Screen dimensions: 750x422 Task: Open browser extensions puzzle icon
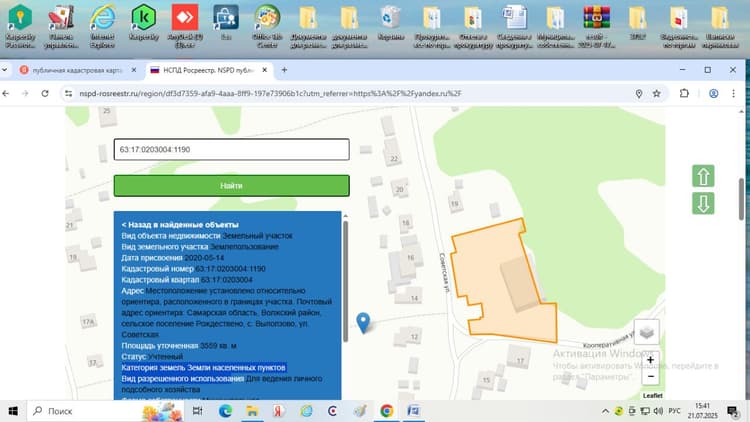[684, 93]
